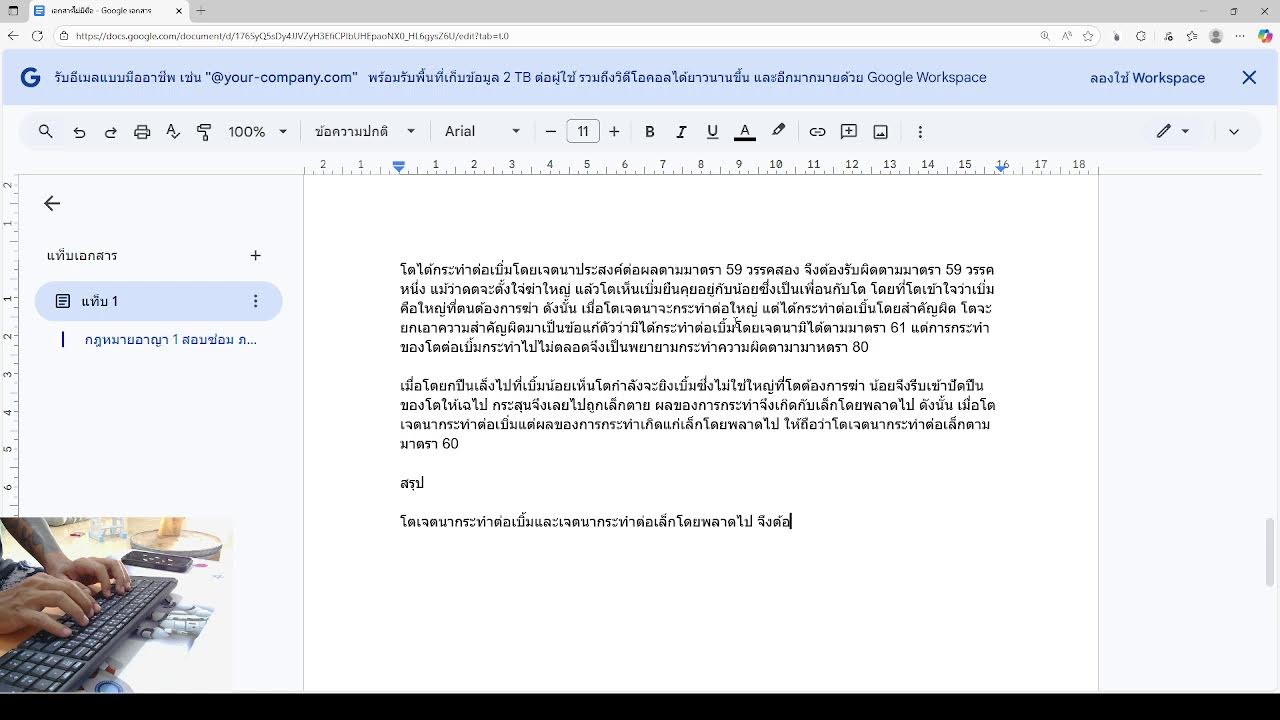Click the font size field showing 11
This screenshot has height=720, width=1280.
point(583,131)
